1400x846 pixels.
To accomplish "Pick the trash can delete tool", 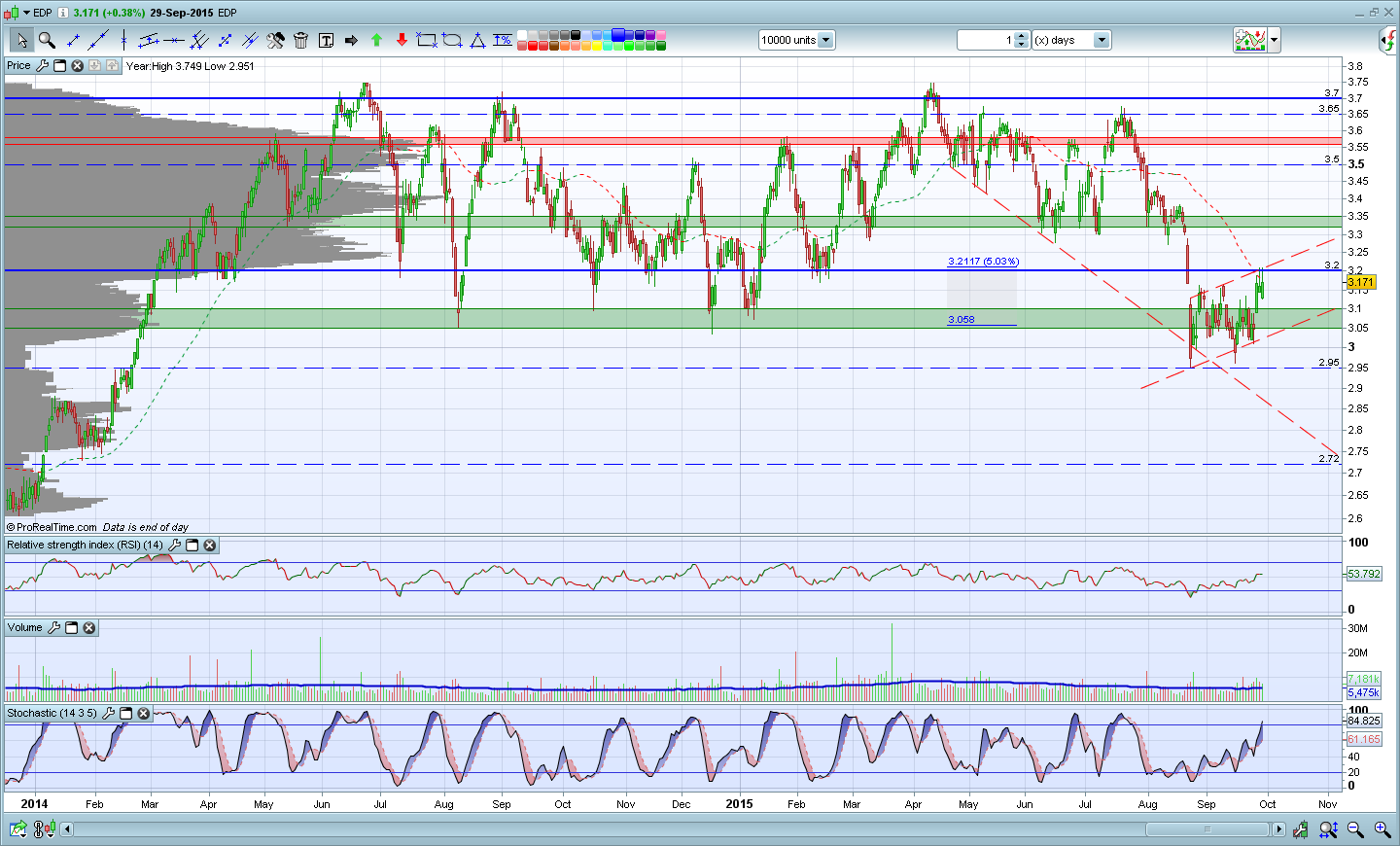I will click(x=300, y=40).
